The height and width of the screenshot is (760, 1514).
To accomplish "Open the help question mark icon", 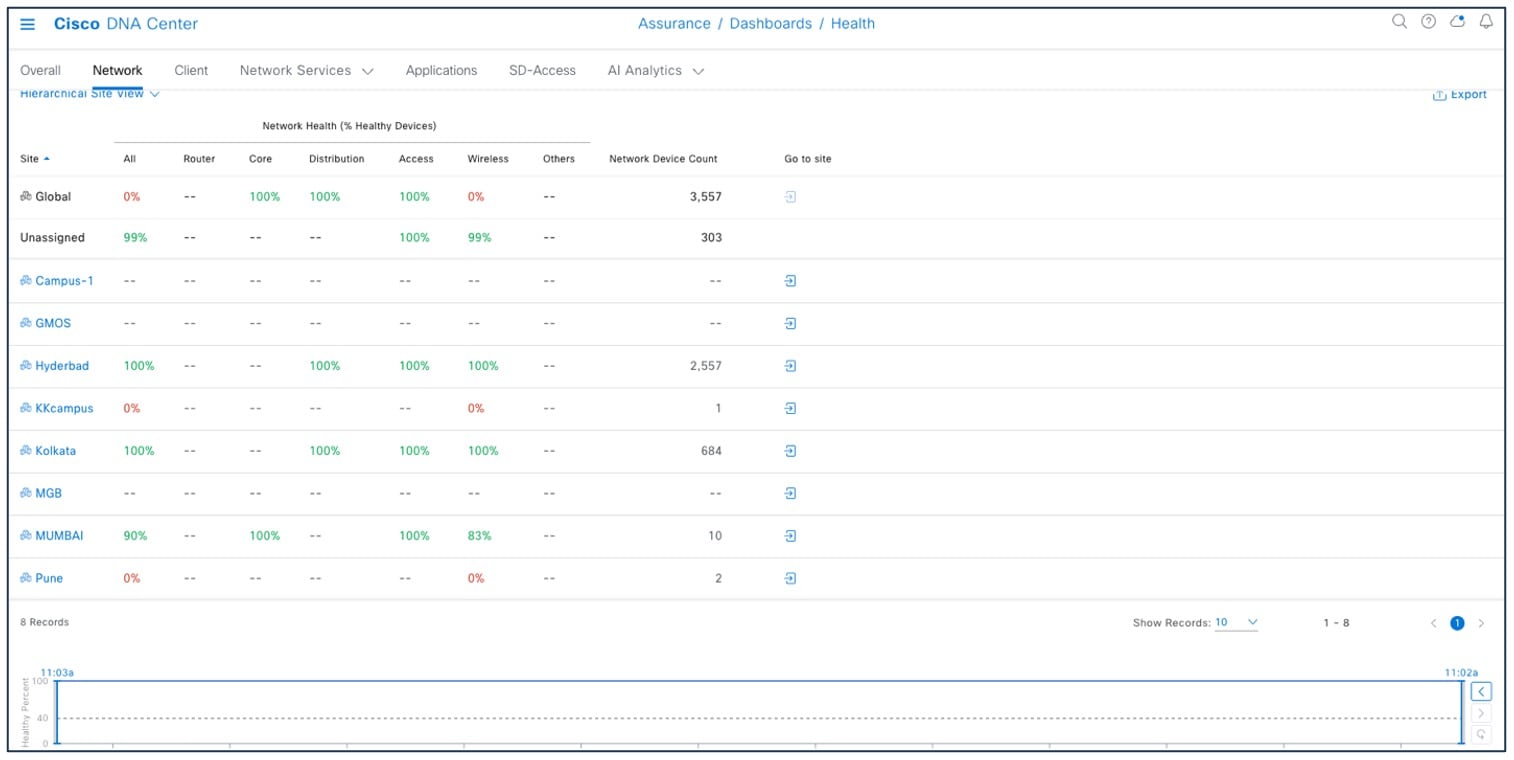I will coord(1428,22).
